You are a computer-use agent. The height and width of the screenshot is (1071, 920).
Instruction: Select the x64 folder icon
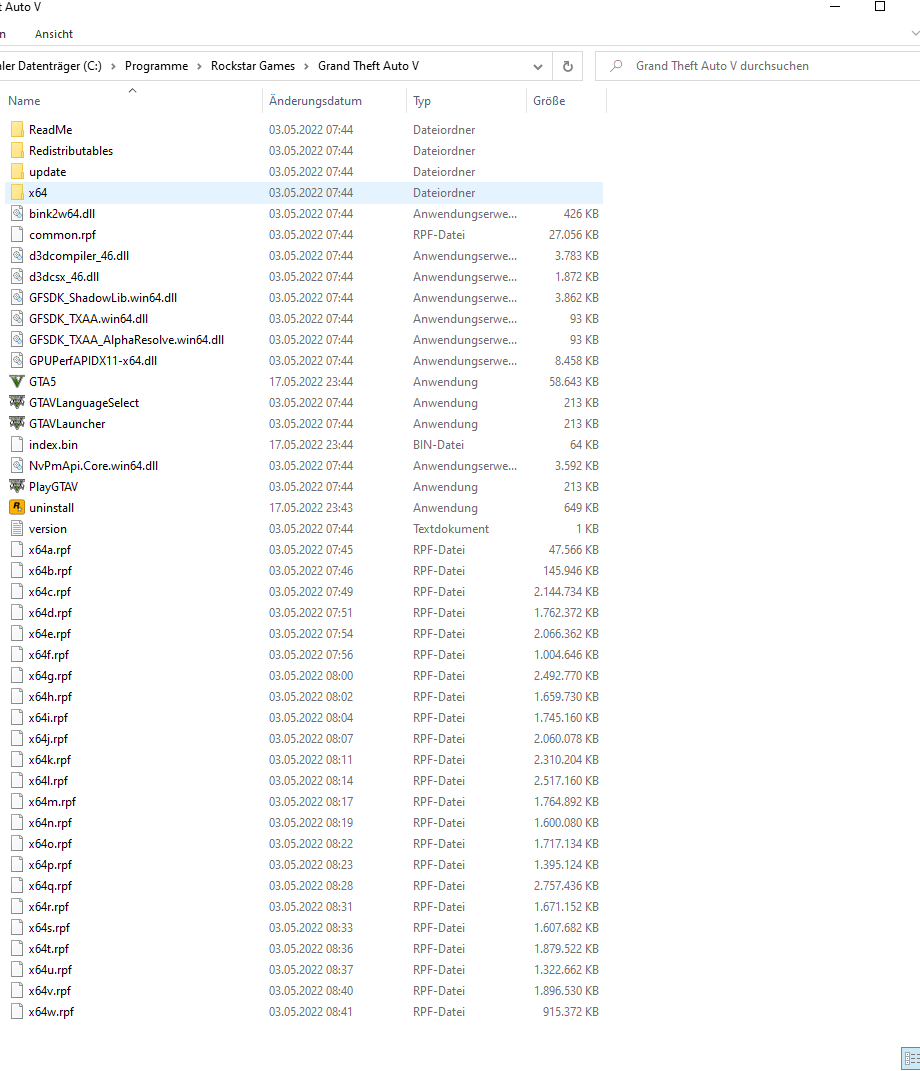tap(17, 193)
